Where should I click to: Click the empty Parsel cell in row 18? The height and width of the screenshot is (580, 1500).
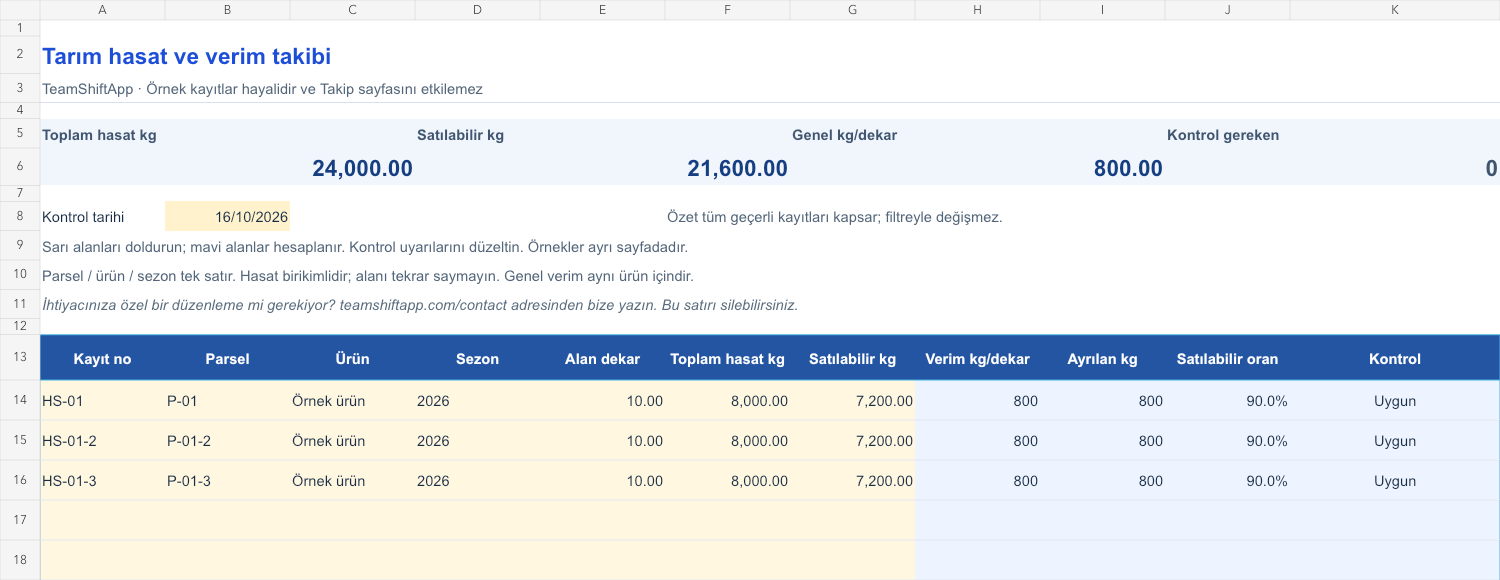227,560
